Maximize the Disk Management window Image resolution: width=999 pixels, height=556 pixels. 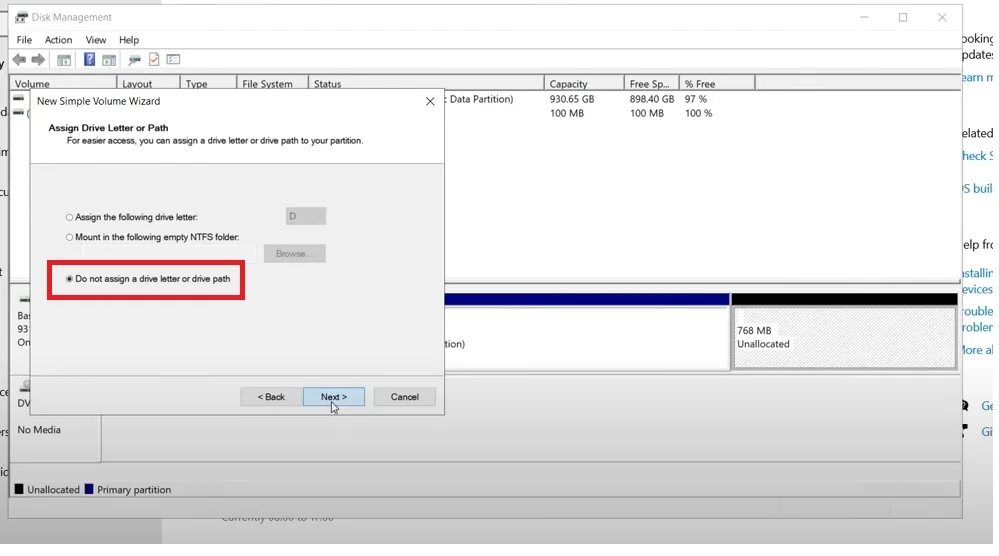tap(903, 17)
